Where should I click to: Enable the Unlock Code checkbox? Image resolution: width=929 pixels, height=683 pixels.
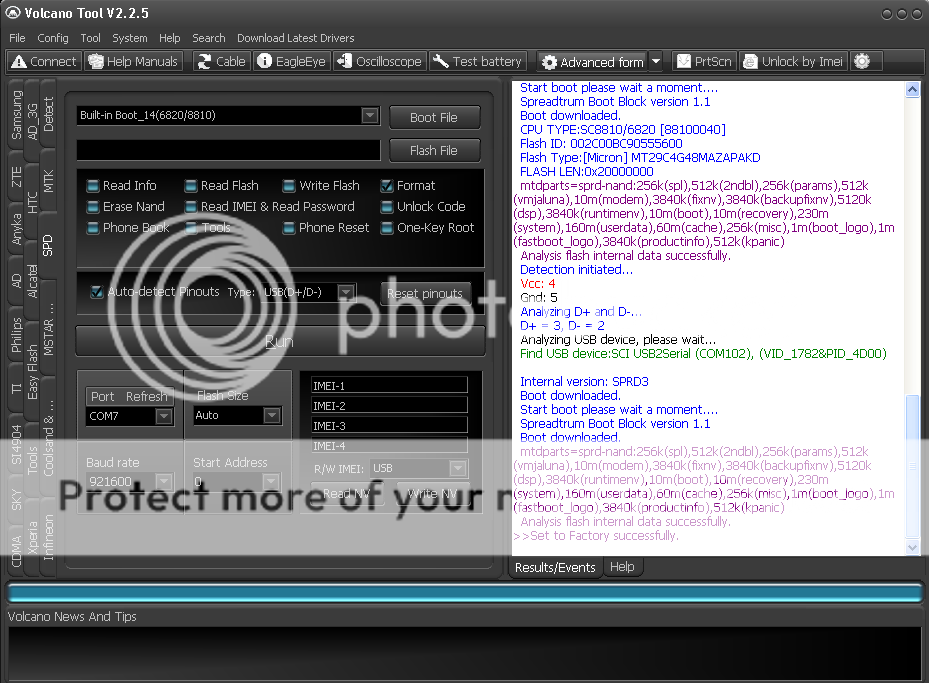coord(387,207)
